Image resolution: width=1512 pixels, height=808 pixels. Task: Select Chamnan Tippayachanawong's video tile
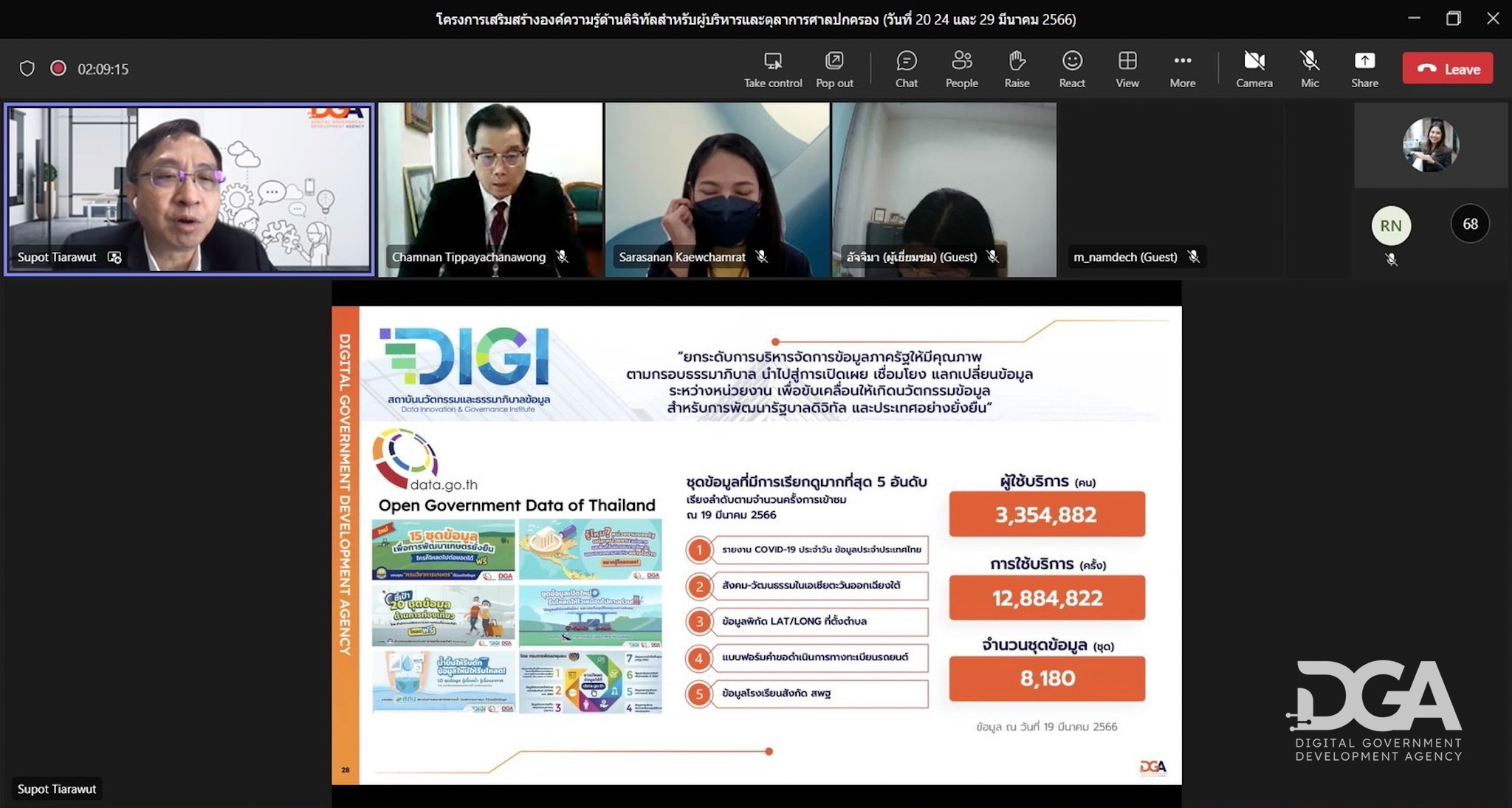click(490, 190)
